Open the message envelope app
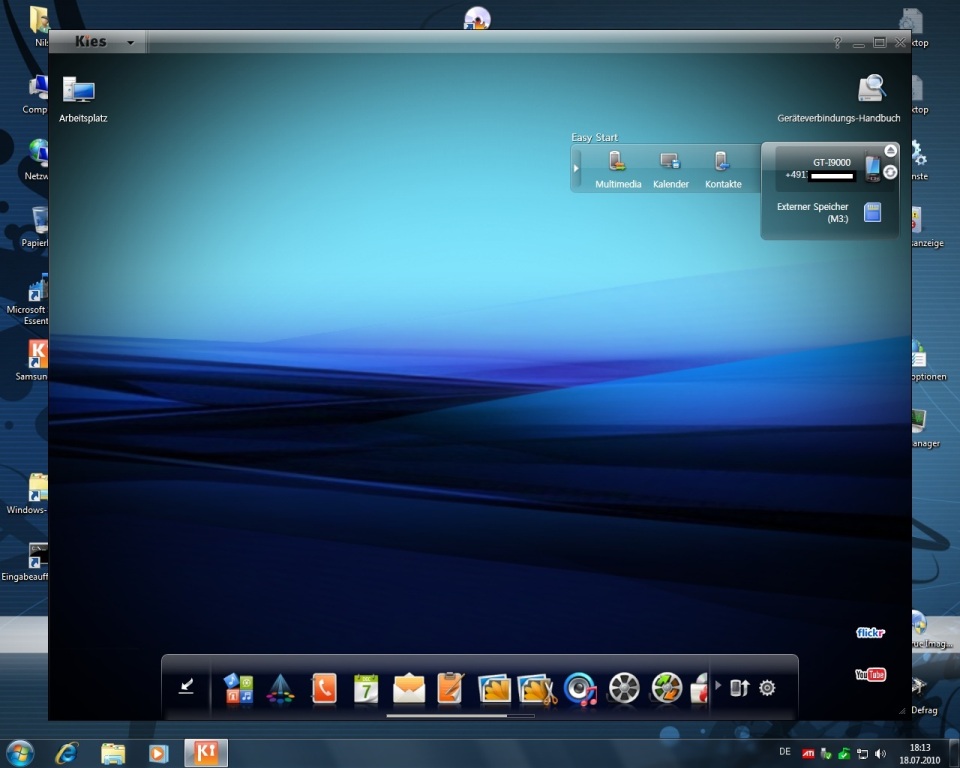This screenshot has width=960, height=768. pos(409,688)
